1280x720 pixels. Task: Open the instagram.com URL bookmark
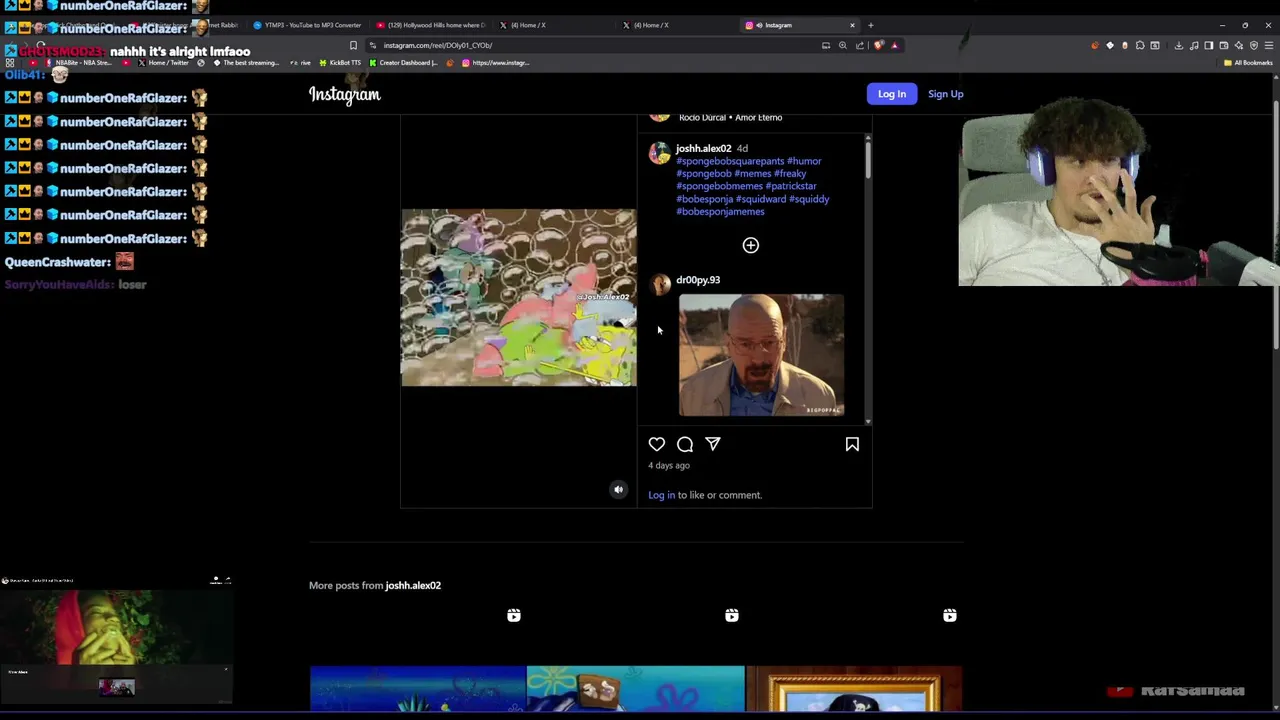496,63
